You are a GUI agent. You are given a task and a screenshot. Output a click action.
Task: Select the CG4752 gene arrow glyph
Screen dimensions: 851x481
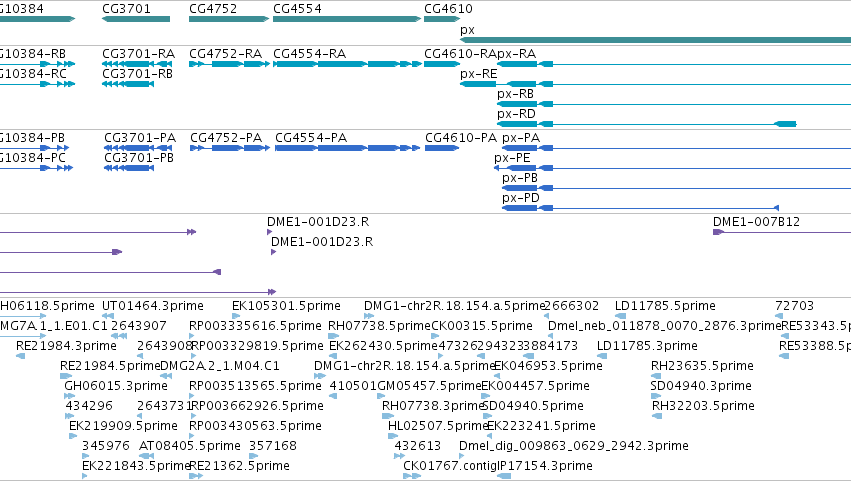click(228, 19)
